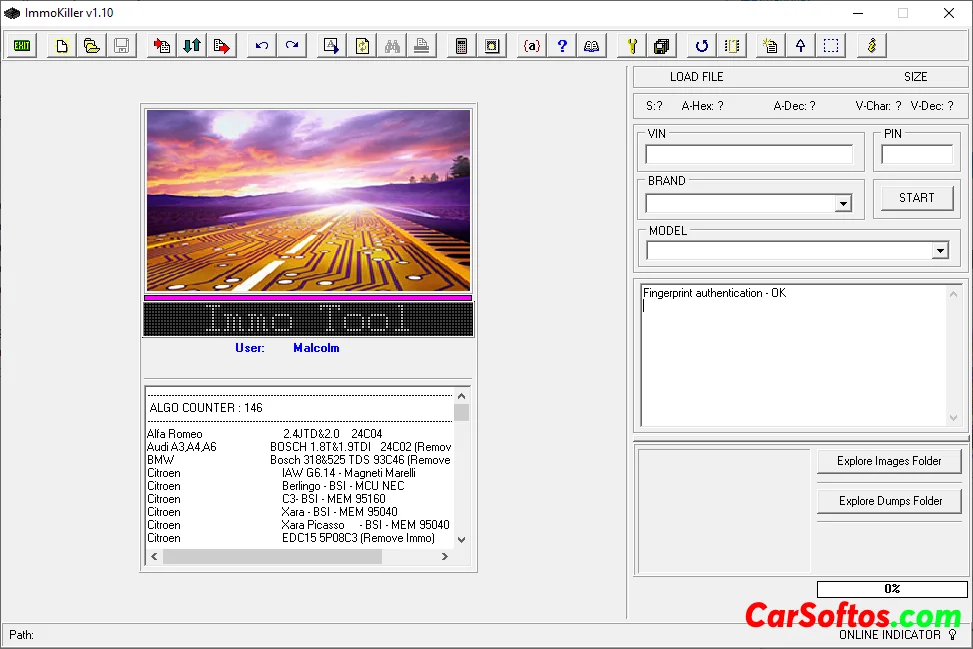Click Explore Dumps Folder button

point(889,501)
